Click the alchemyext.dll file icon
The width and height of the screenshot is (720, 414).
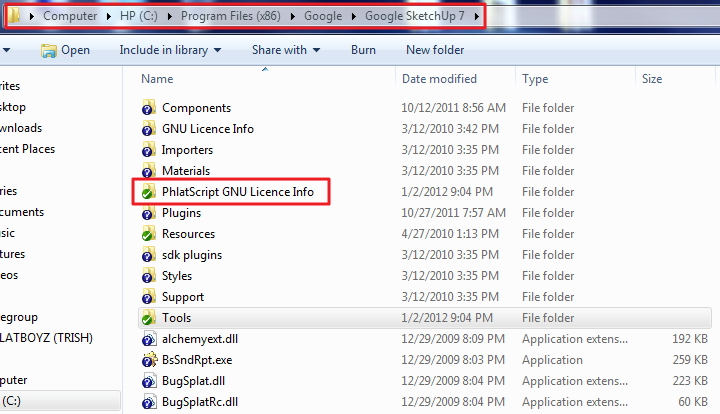[148, 339]
